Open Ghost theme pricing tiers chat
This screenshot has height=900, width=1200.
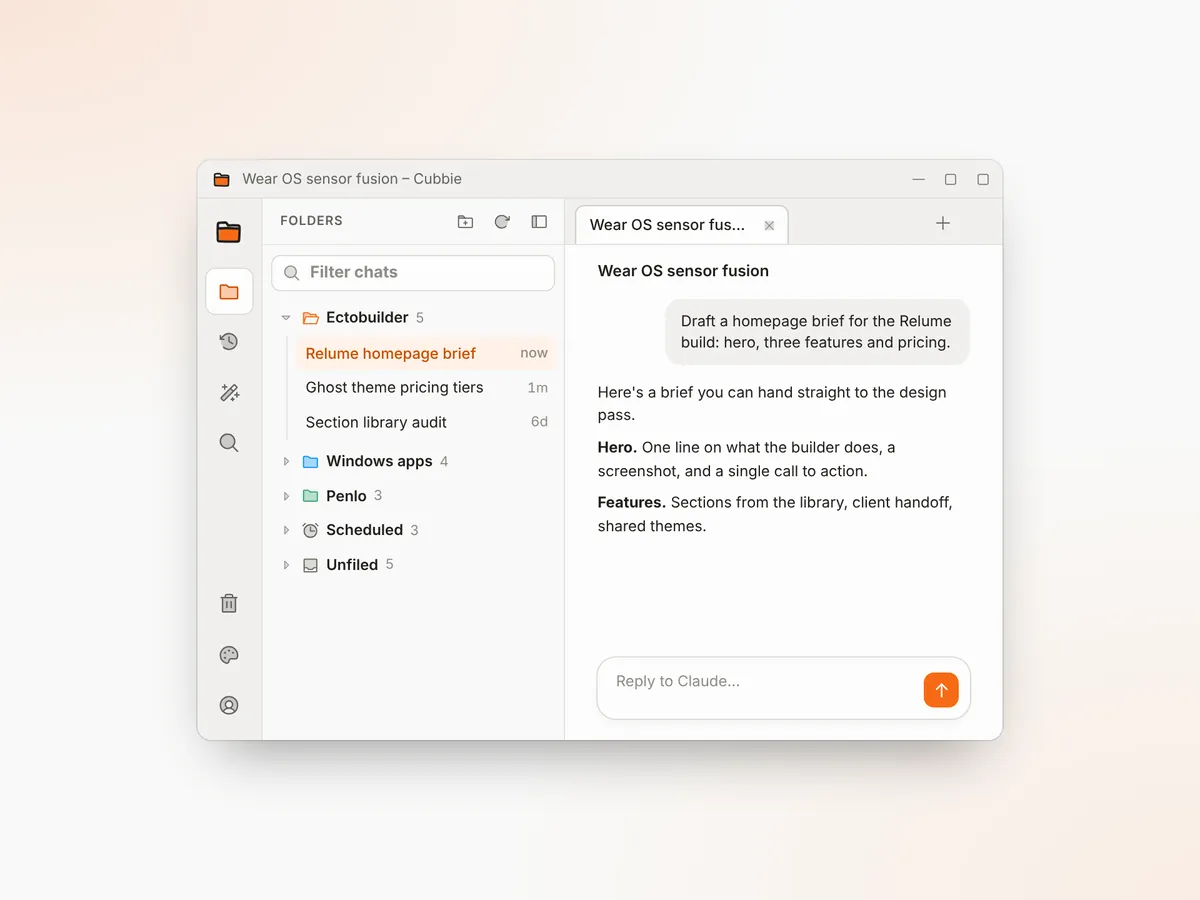(426, 388)
